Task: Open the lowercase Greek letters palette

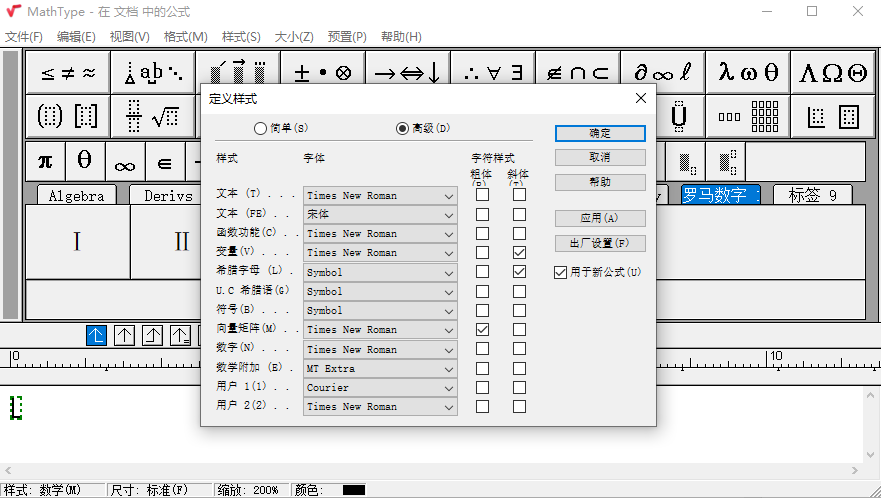Action: [747, 73]
